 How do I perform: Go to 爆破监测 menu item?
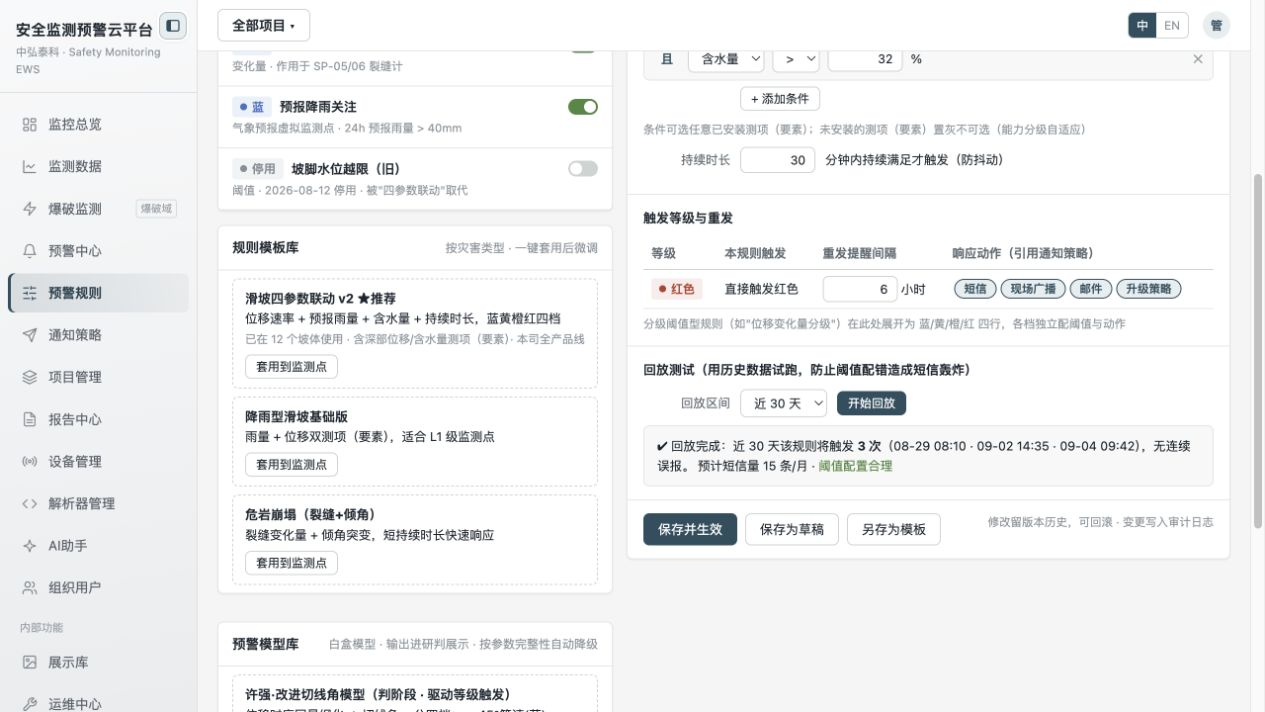[98, 209]
